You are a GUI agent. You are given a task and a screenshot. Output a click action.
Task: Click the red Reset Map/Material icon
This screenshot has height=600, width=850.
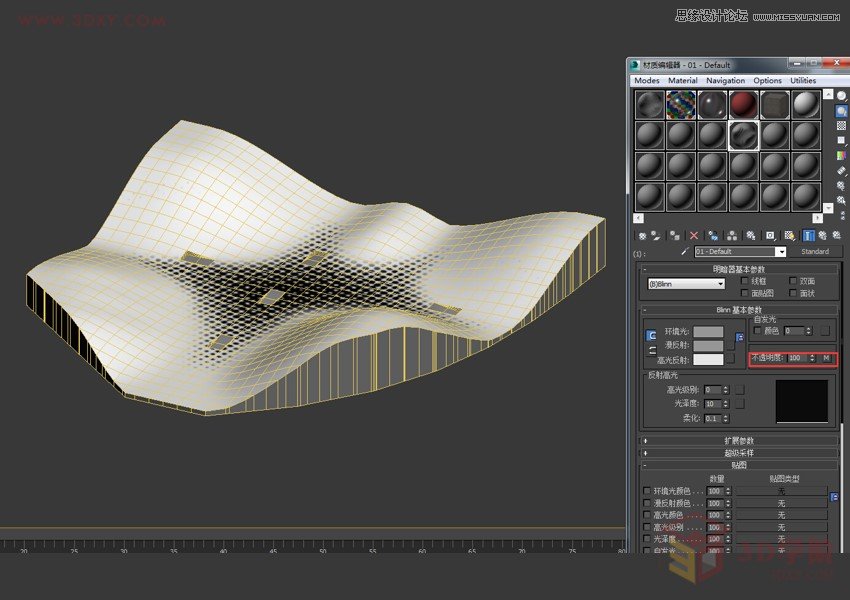694,235
